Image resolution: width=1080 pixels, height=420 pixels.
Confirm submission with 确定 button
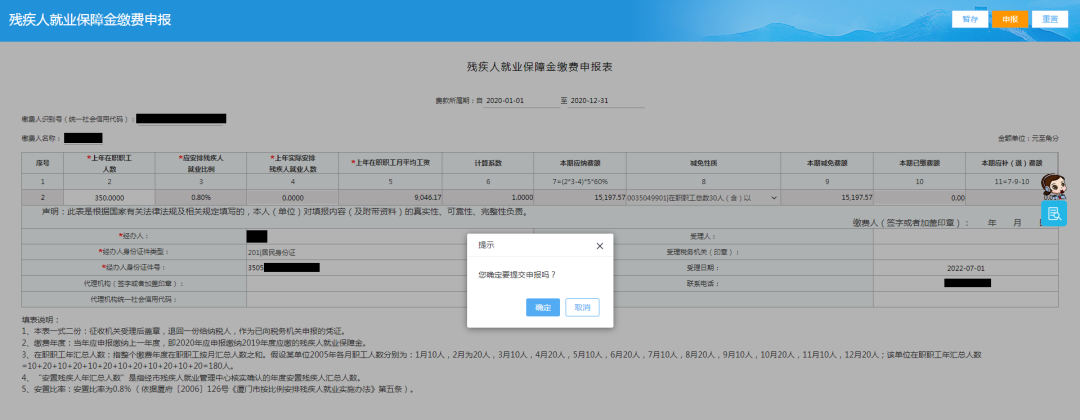(543, 307)
